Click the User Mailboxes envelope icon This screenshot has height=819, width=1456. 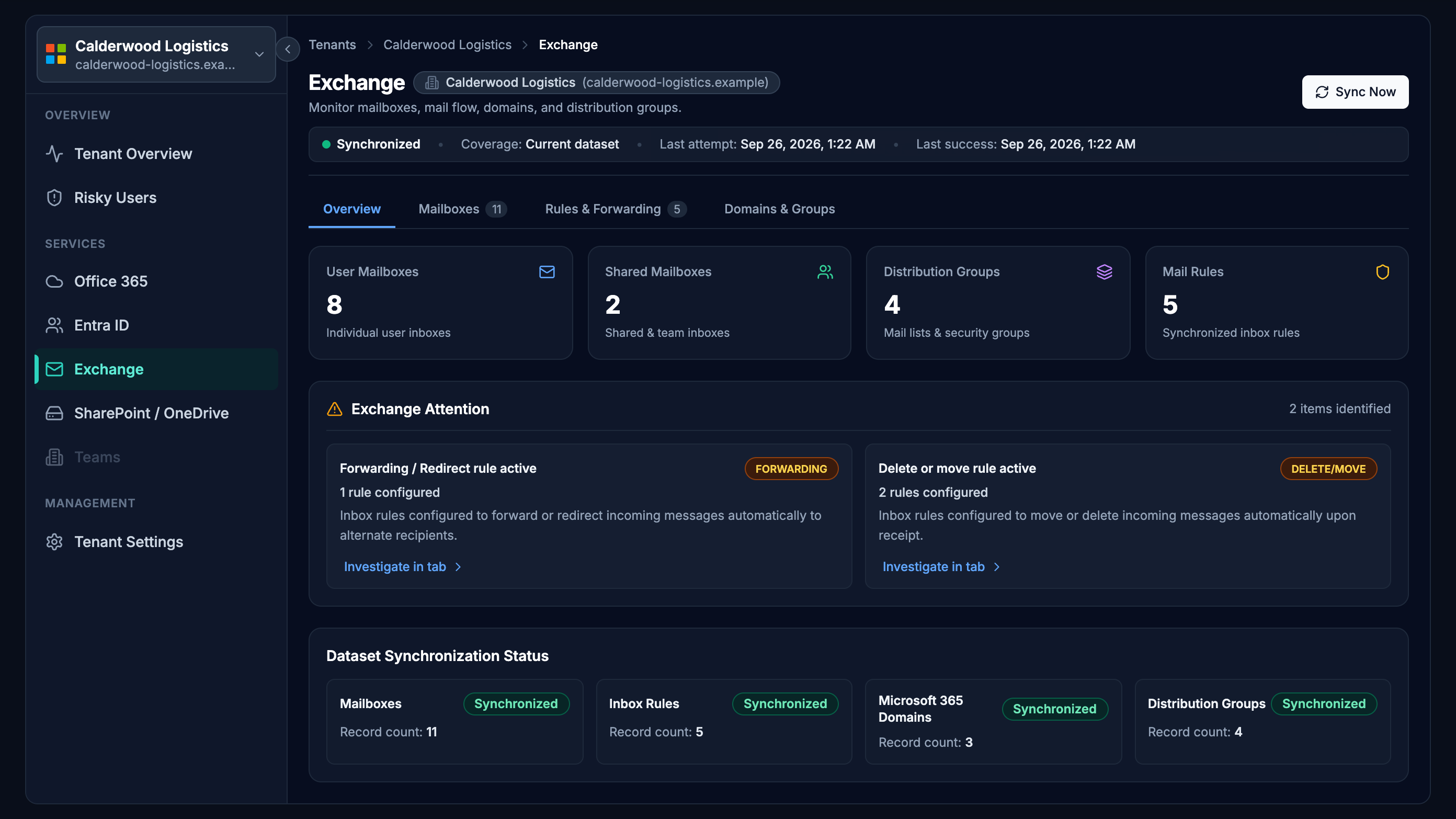[x=547, y=272]
